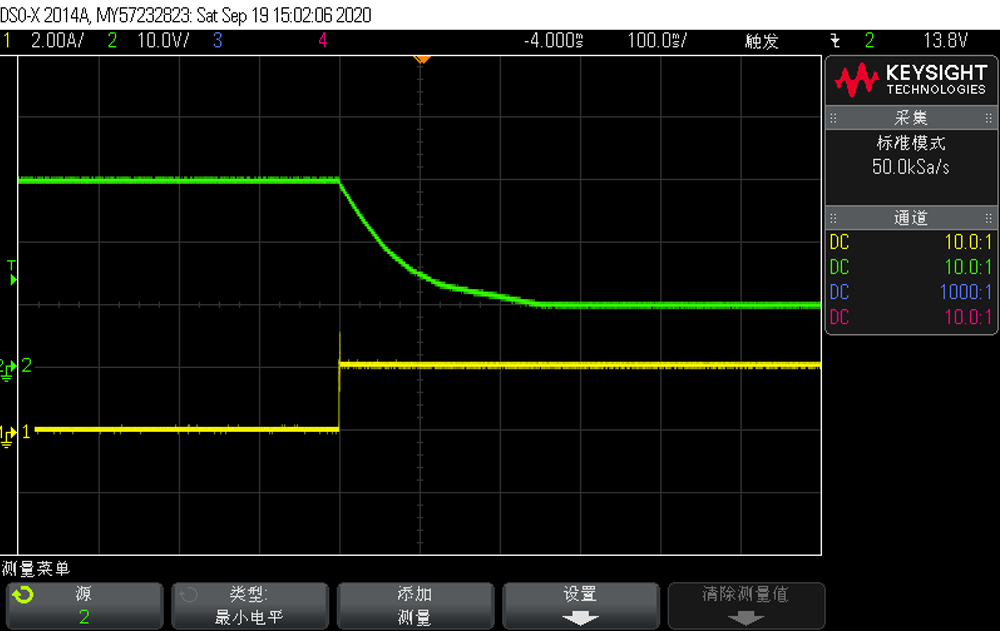
Task: Click the rising edge trigger slope icon
Action: pos(836,41)
